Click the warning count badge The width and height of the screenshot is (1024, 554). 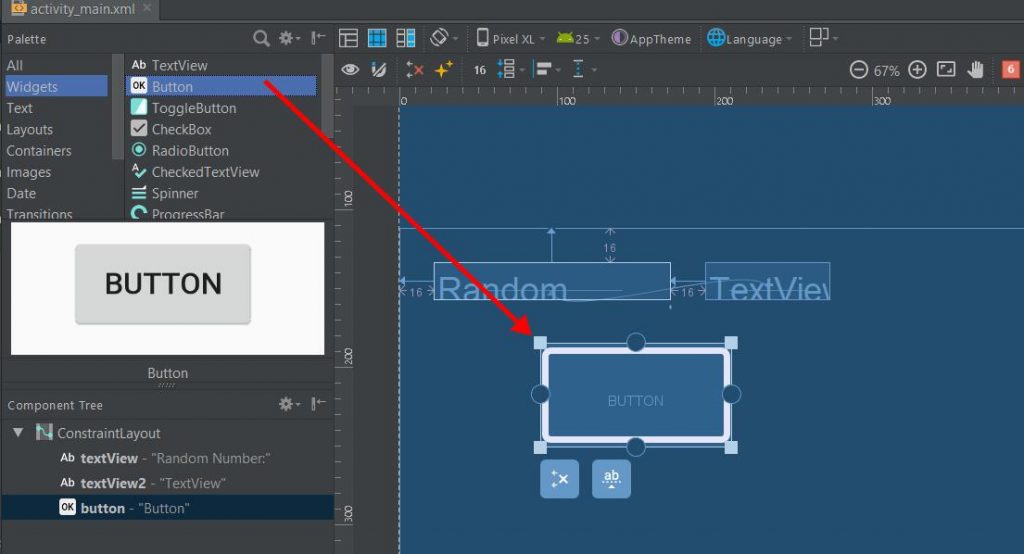pos(1010,70)
